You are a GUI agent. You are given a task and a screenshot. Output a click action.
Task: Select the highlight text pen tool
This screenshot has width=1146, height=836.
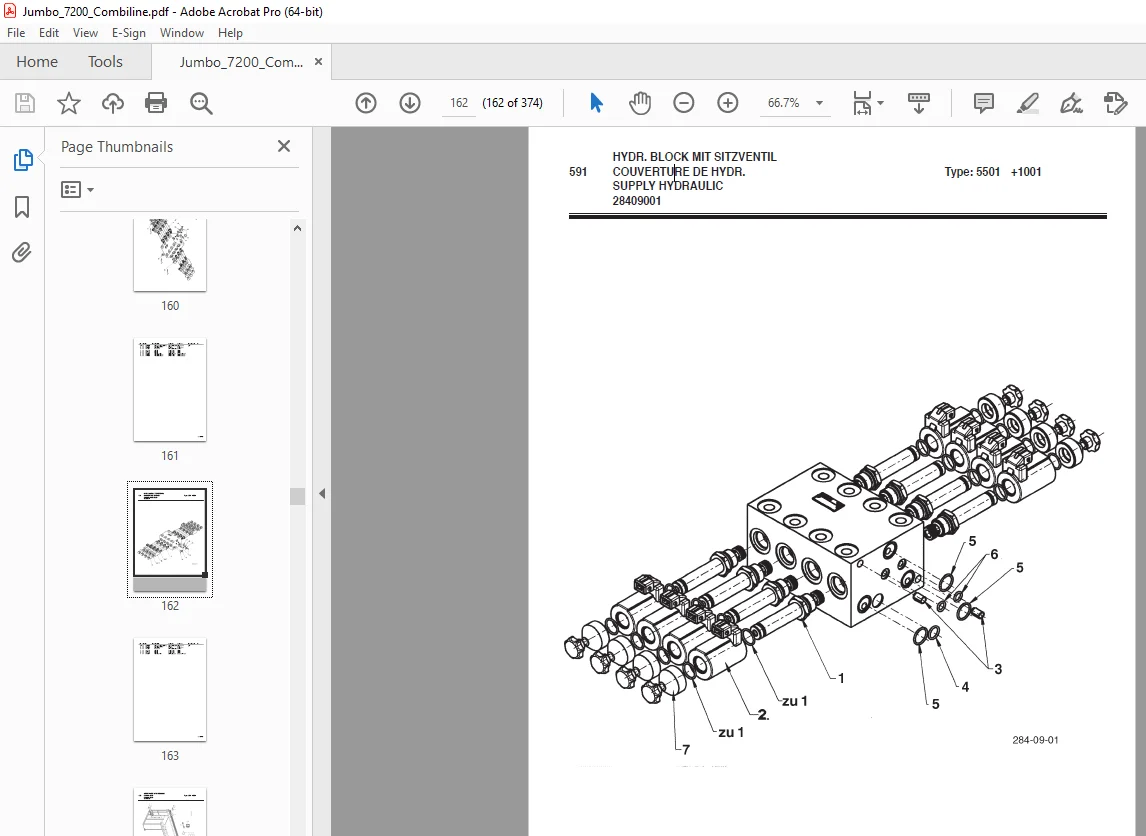pos(1028,103)
